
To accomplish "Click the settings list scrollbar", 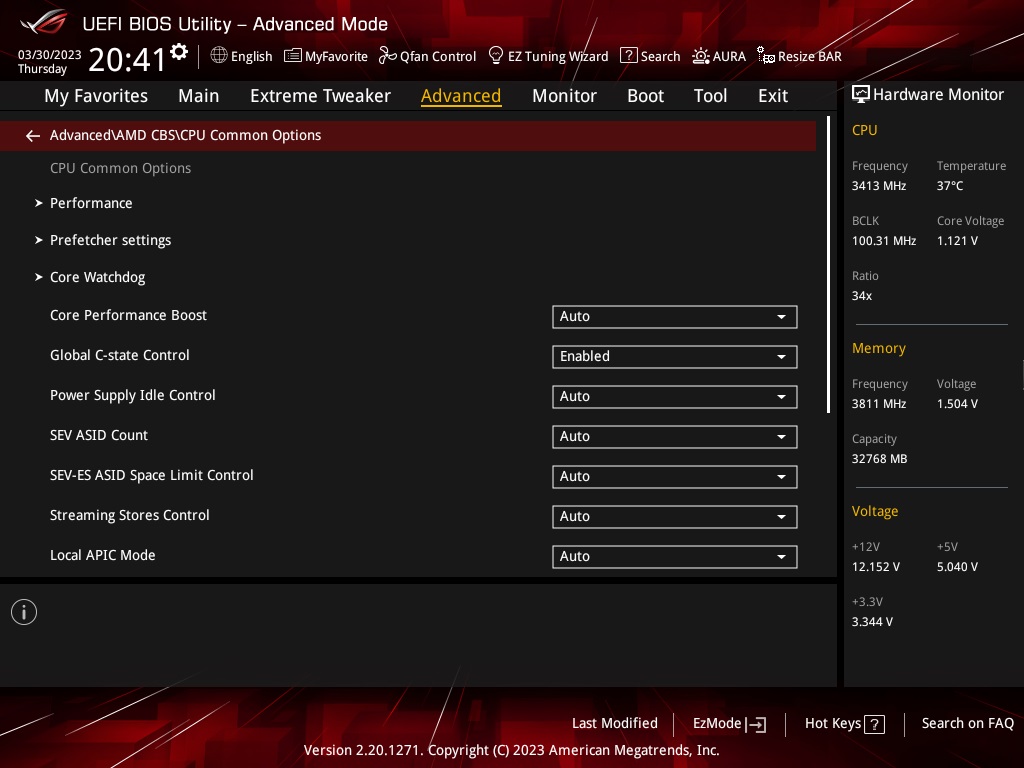I will 828,264.
